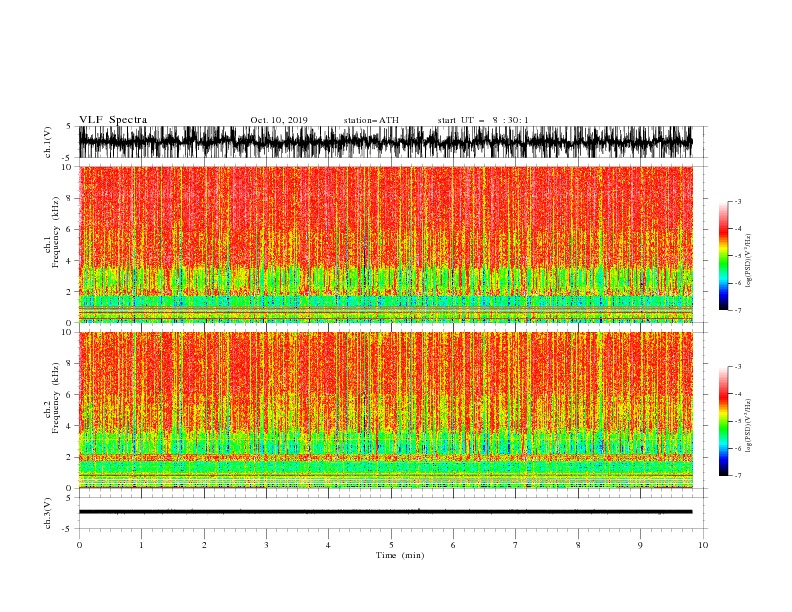Click the lower color scale bar for ch.2
This screenshot has width=792, height=612.
point(724,421)
